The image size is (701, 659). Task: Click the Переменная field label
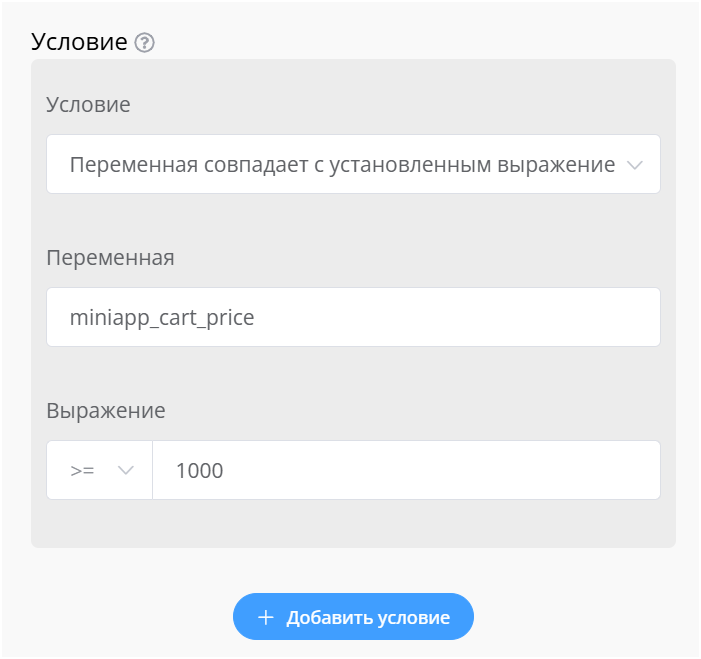(x=110, y=257)
